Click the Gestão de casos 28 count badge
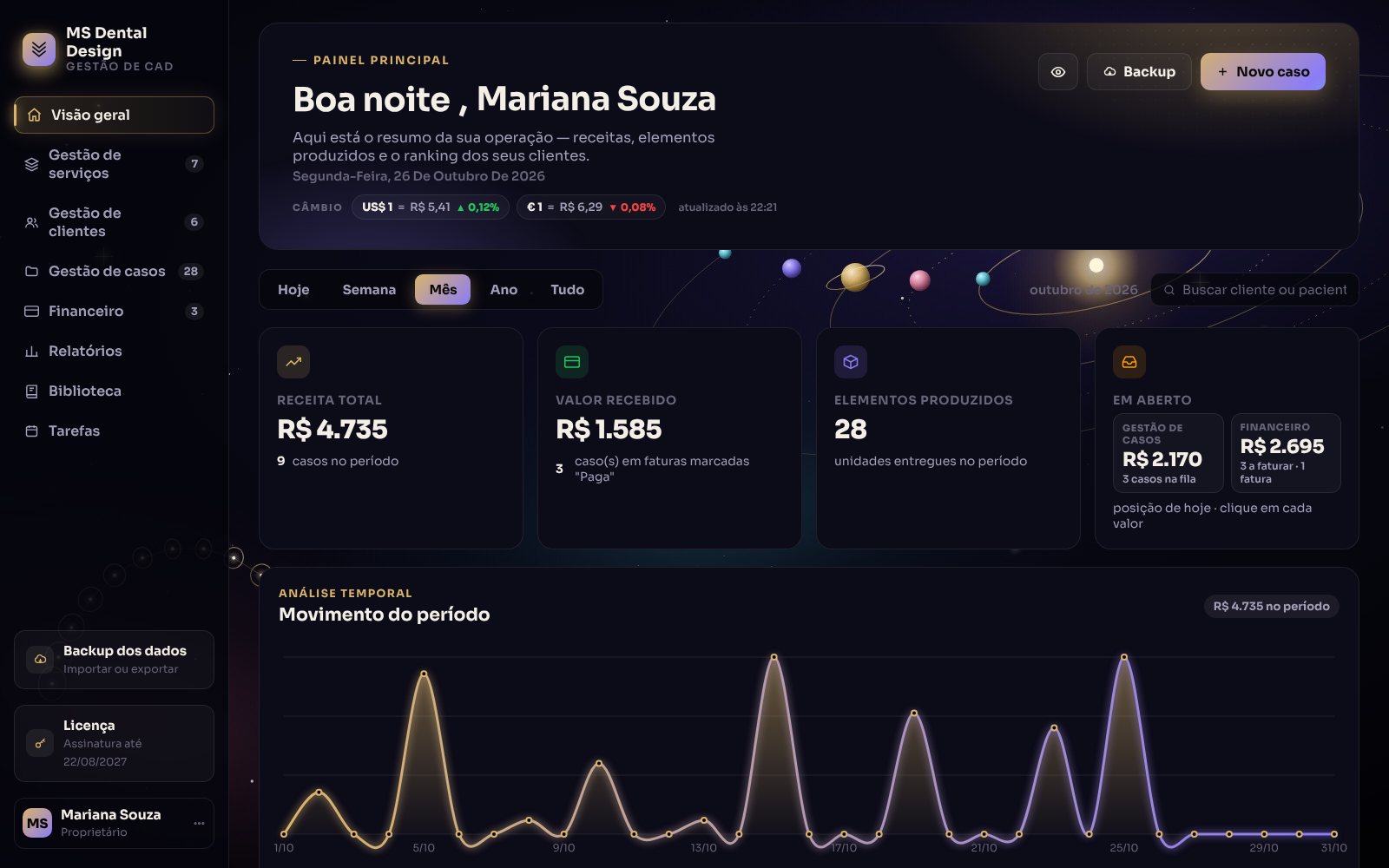1389x868 pixels. tap(191, 271)
